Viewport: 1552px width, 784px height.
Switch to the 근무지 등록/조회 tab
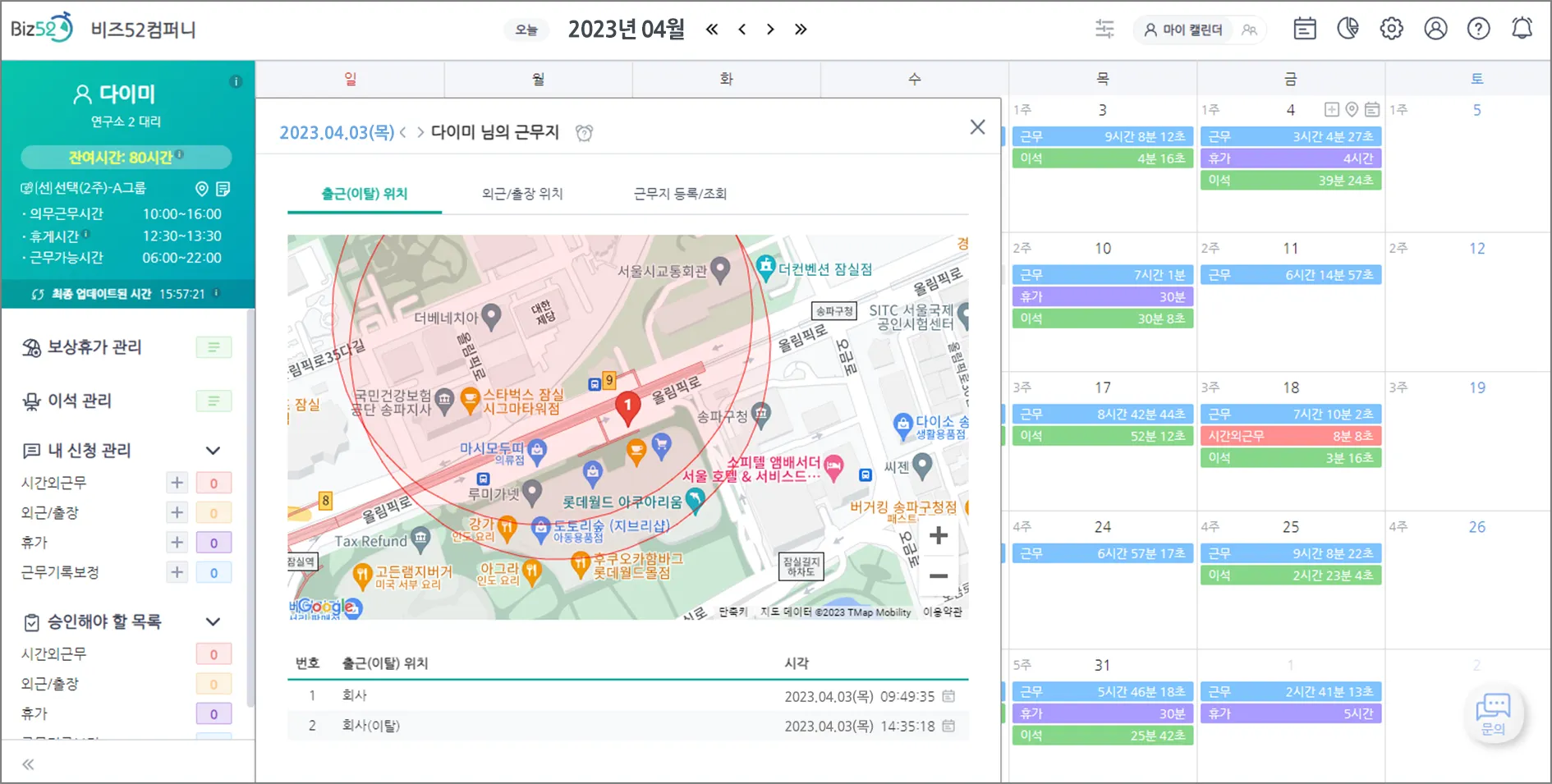(680, 194)
